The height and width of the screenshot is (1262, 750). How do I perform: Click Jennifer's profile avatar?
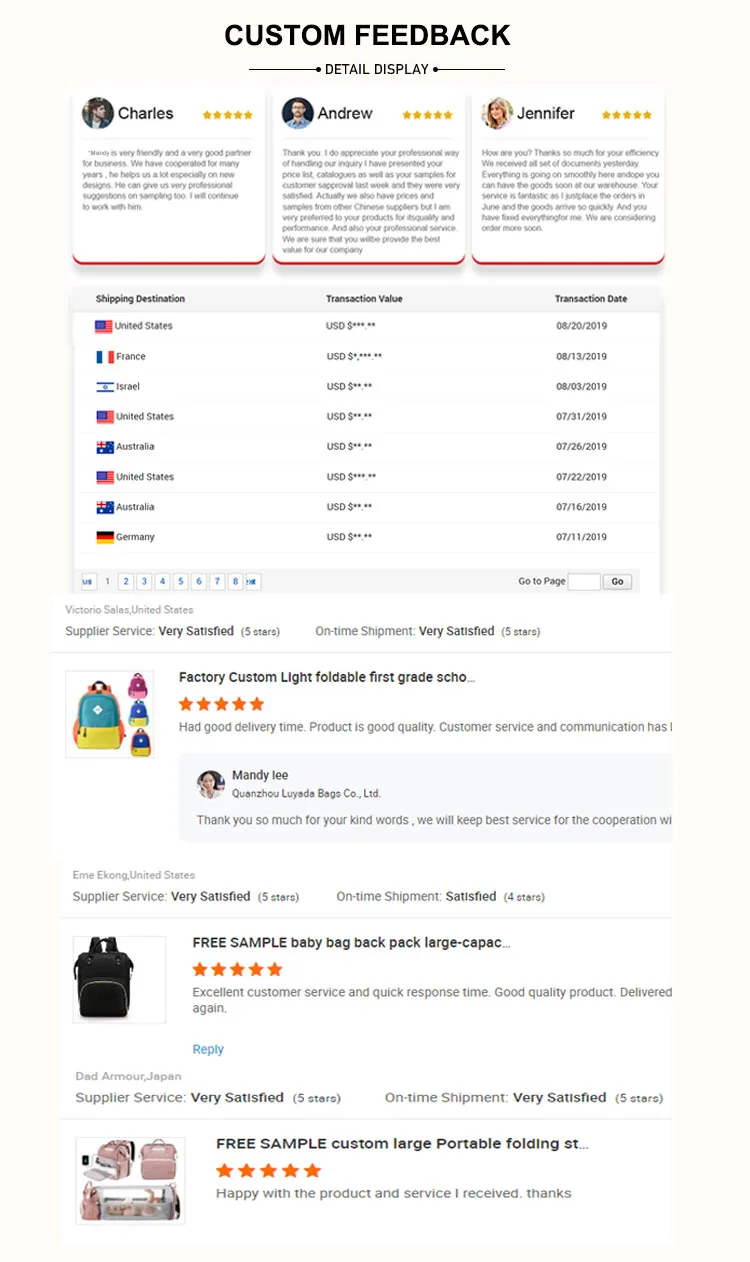[497, 113]
